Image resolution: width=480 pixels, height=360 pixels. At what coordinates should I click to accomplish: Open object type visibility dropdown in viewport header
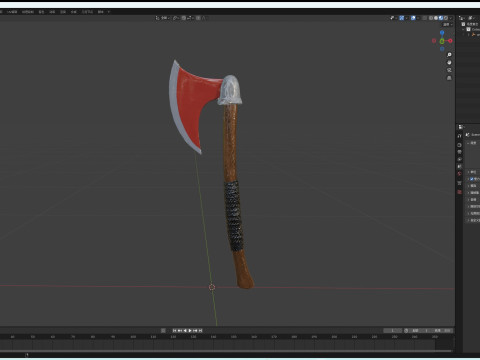coord(393,18)
